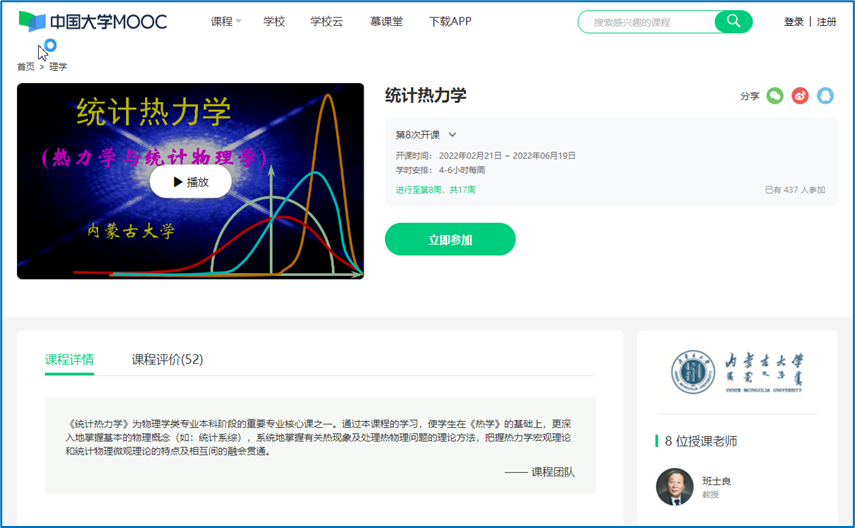
Task: Click the green search magnifier button
Action: (x=733, y=21)
